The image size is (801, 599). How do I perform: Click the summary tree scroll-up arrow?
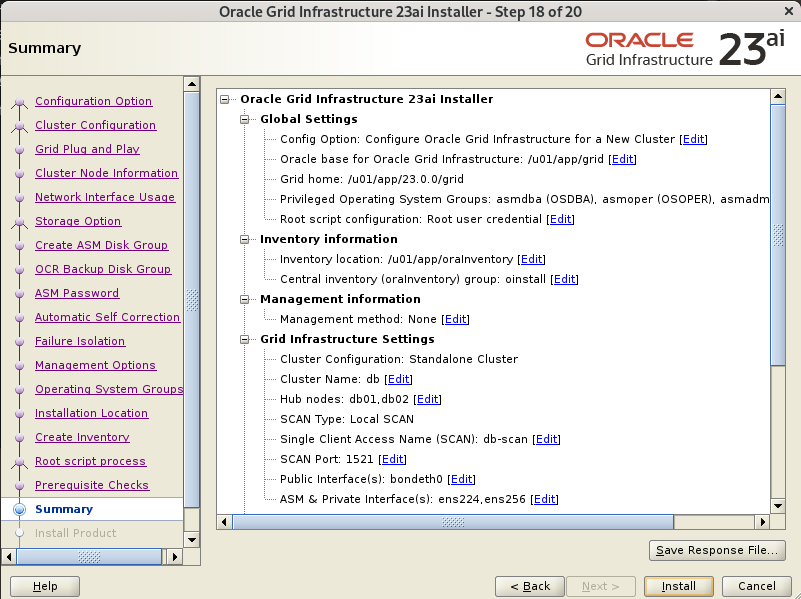778,96
